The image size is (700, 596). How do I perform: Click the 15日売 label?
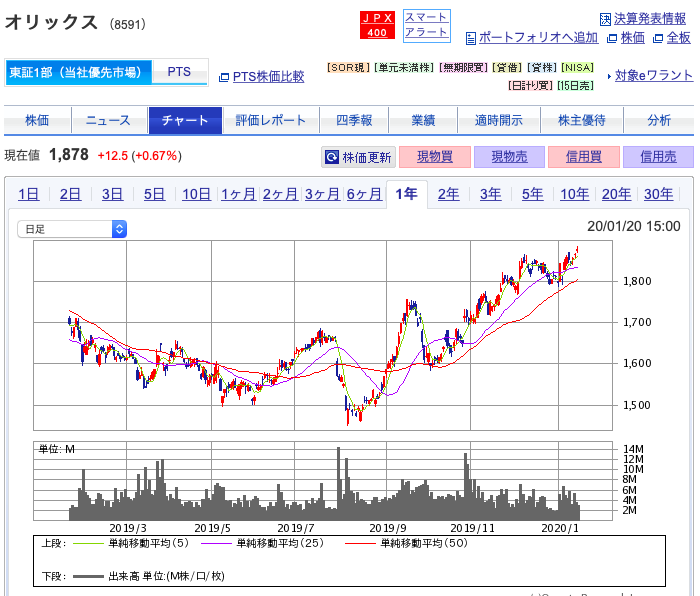575,85
